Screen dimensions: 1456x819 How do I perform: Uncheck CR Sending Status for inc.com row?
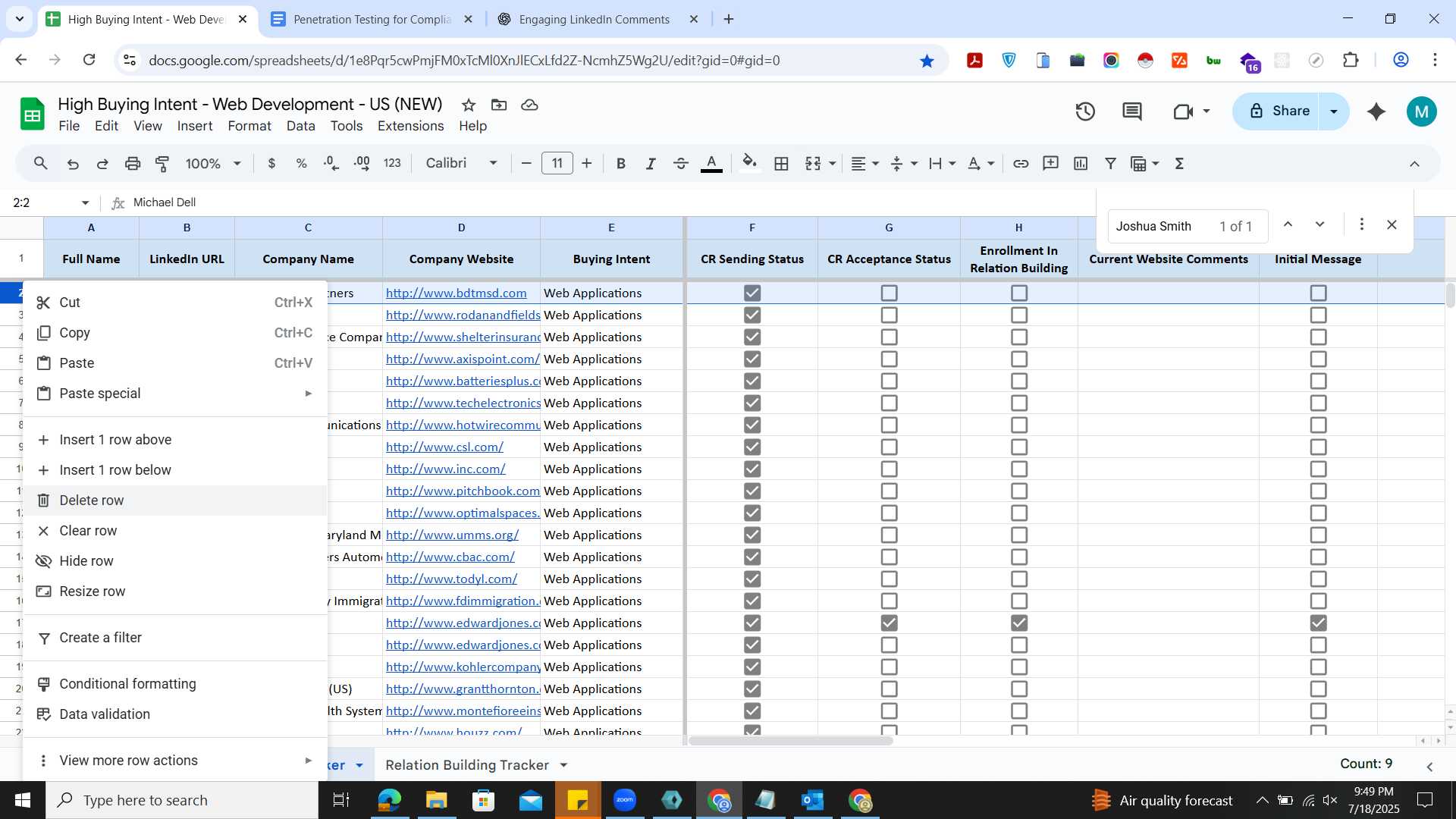(752, 469)
